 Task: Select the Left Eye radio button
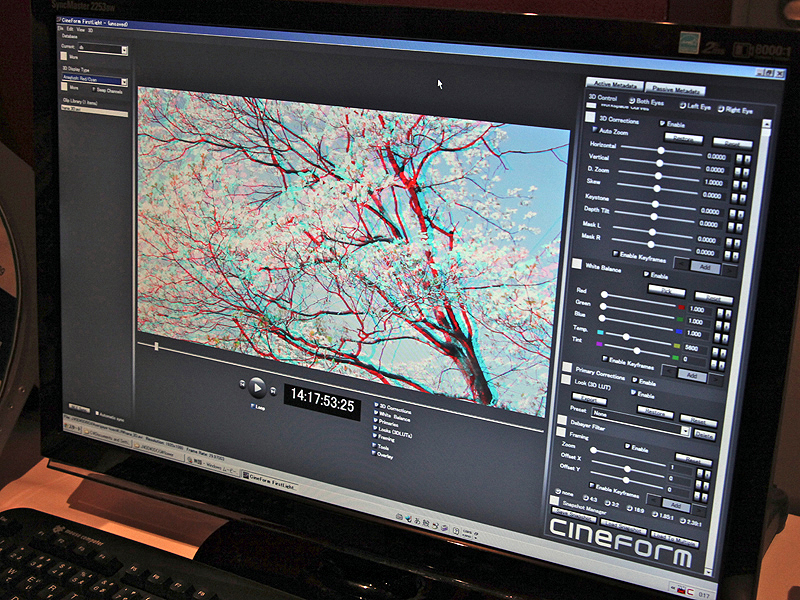pos(683,106)
